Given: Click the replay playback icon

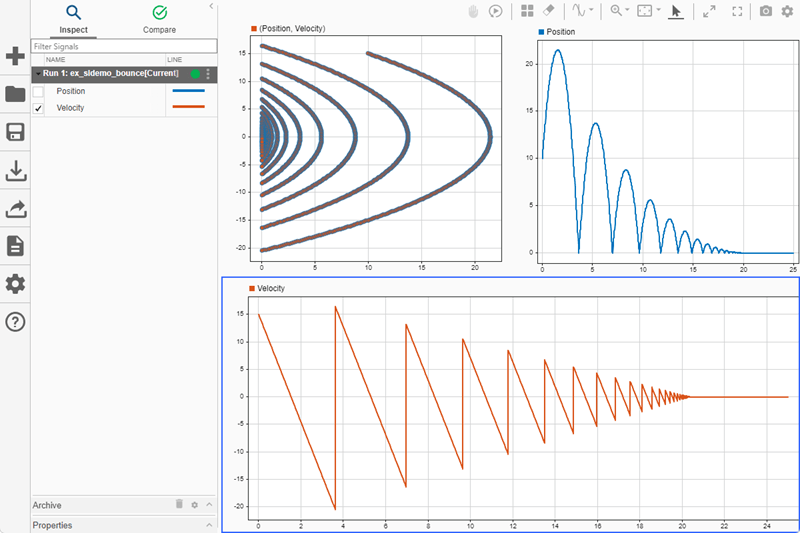Looking at the screenshot, I should tap(496, 11).
